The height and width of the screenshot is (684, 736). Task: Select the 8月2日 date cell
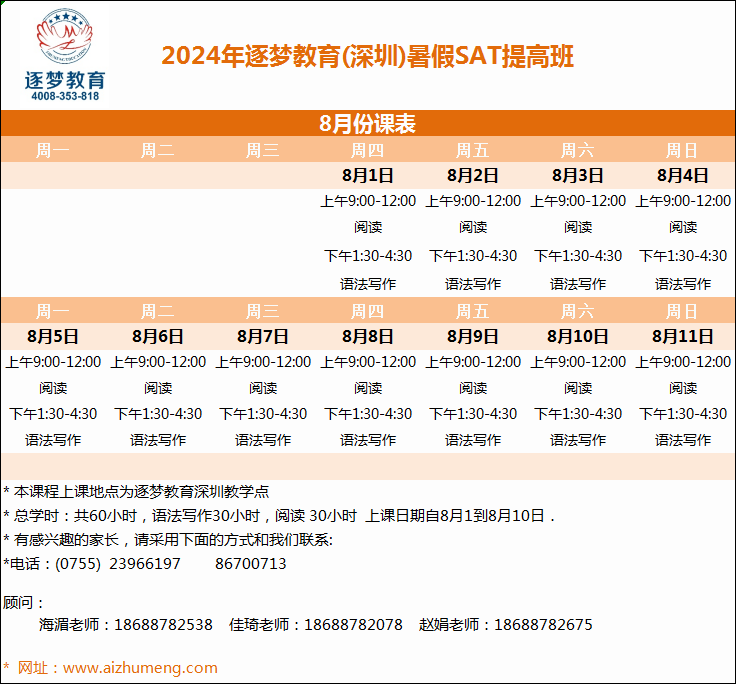click(x=473, y=176)
